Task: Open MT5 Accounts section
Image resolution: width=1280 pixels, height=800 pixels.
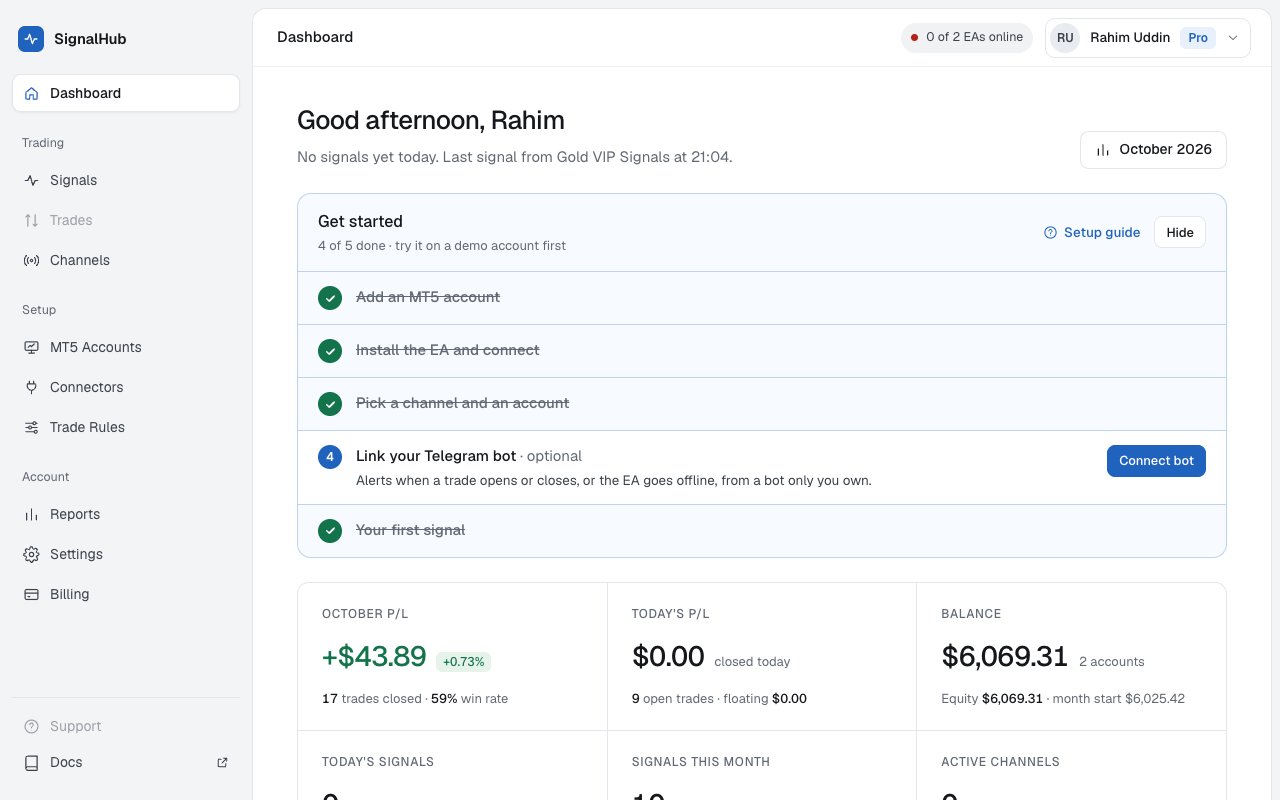Action: click(126, 347)
